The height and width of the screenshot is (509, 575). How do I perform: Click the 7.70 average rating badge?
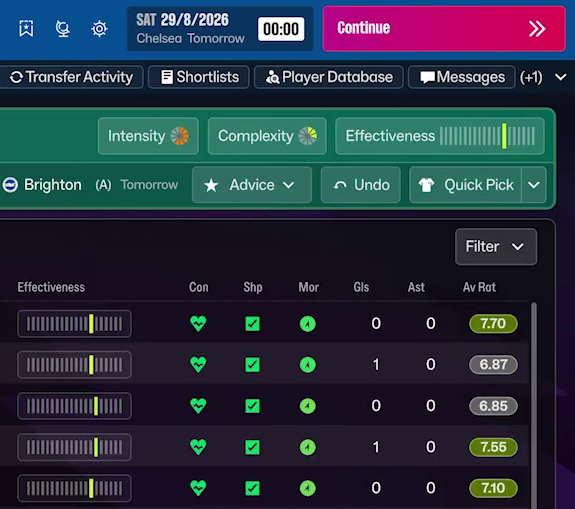tap(493, 324)
